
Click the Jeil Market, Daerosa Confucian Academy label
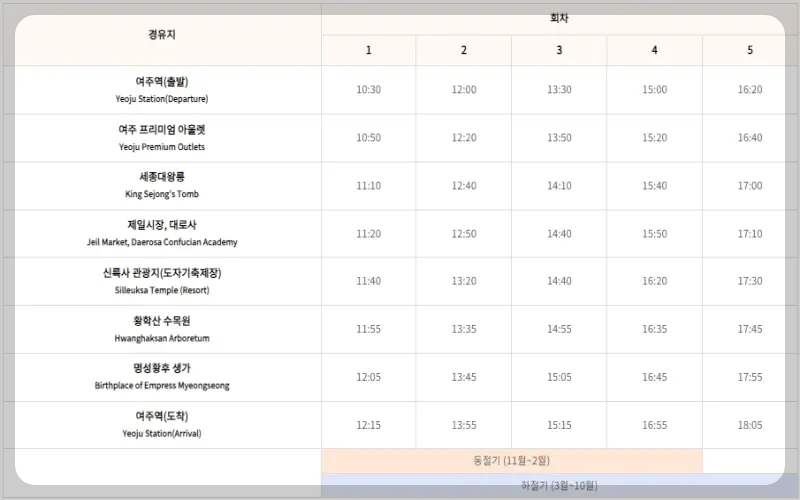[x=162, y=233]
